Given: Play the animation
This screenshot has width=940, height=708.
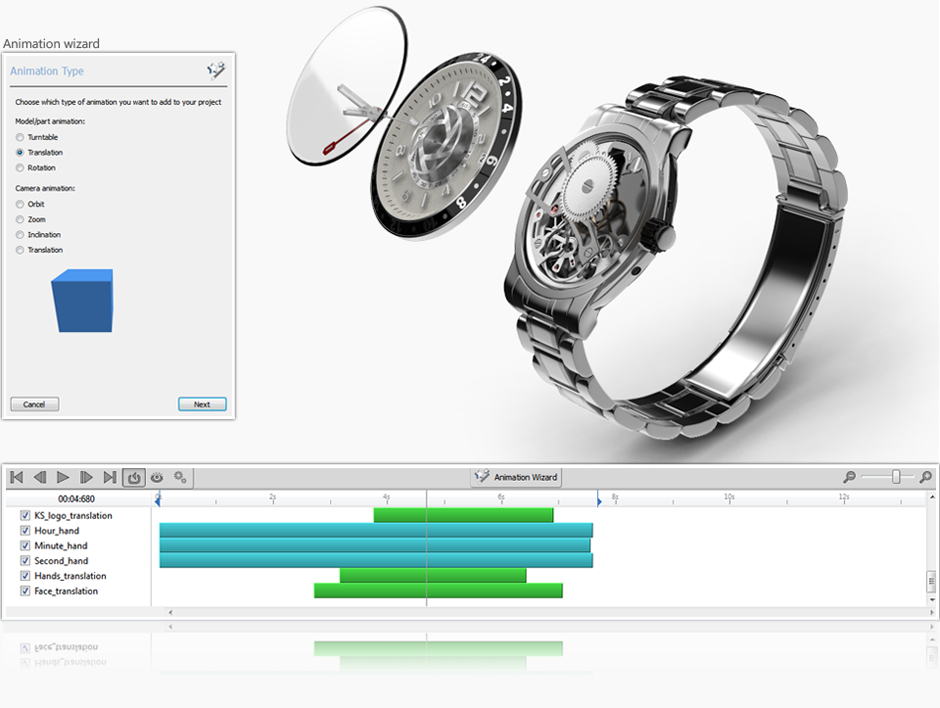Looking at the screenshot, I should 63,477.
